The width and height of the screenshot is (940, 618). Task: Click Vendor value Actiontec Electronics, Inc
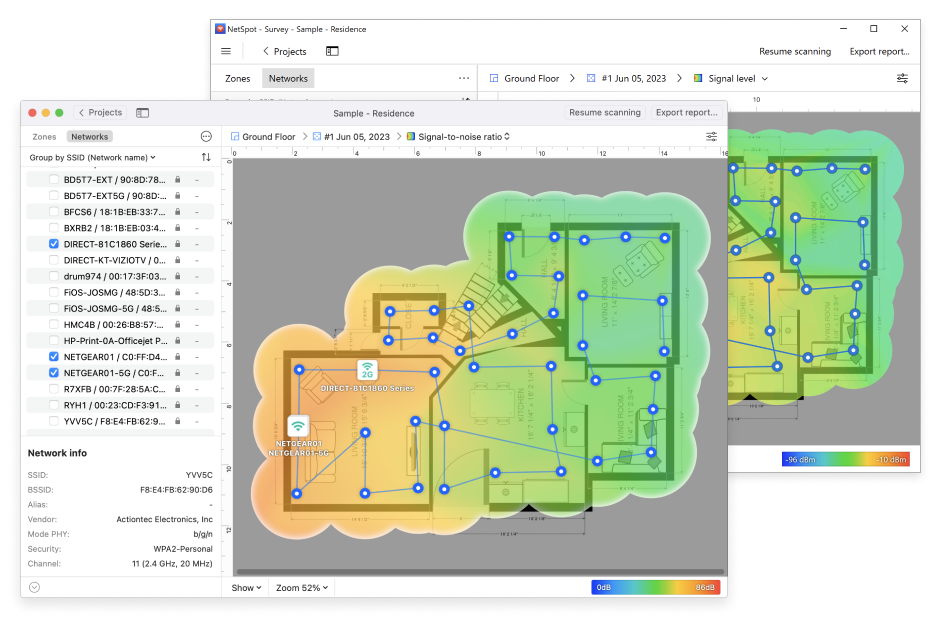coord(164,519)
